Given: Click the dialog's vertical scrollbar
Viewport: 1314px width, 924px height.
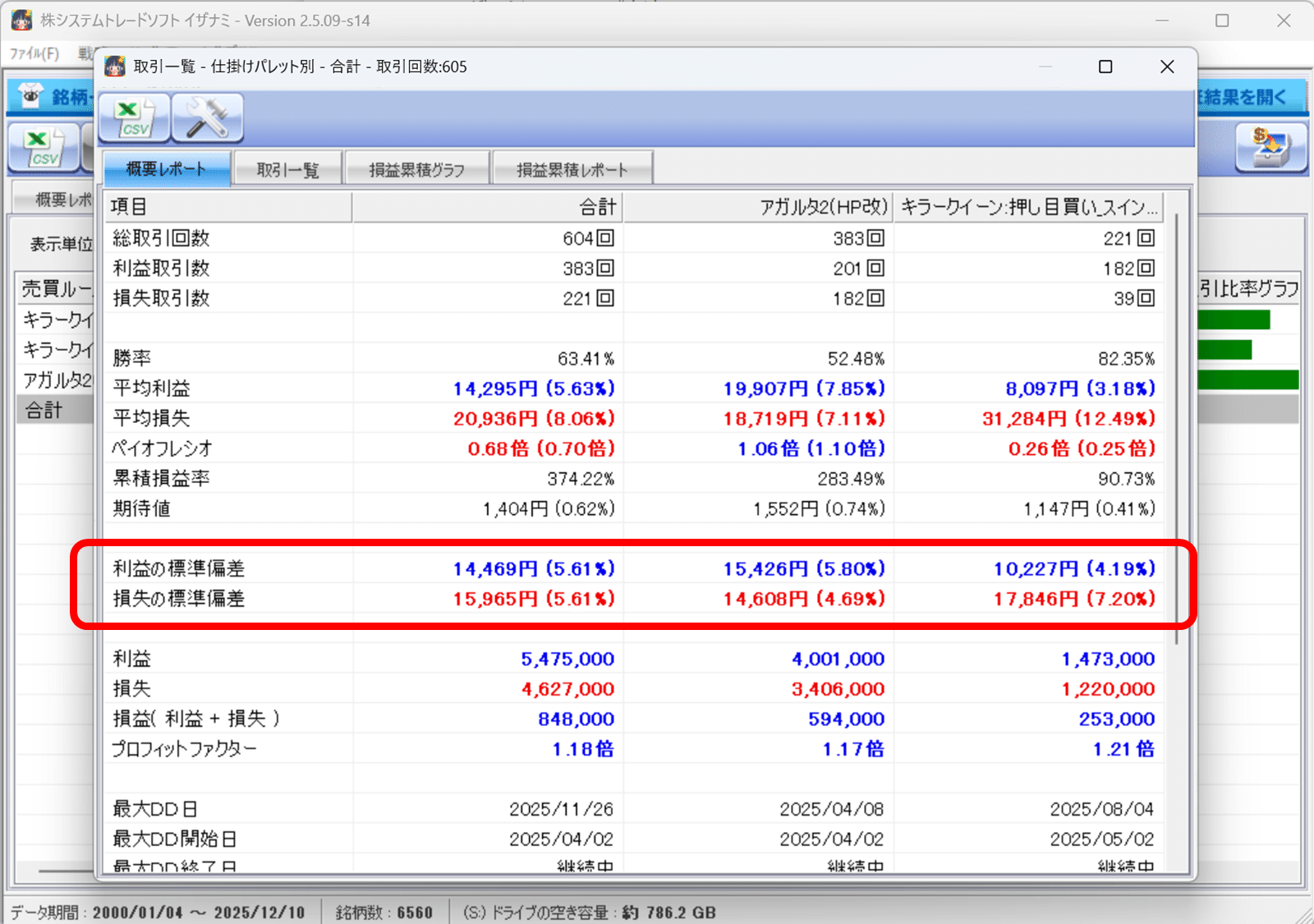Looking at the screenshot, I should [x=1177, y=427].
